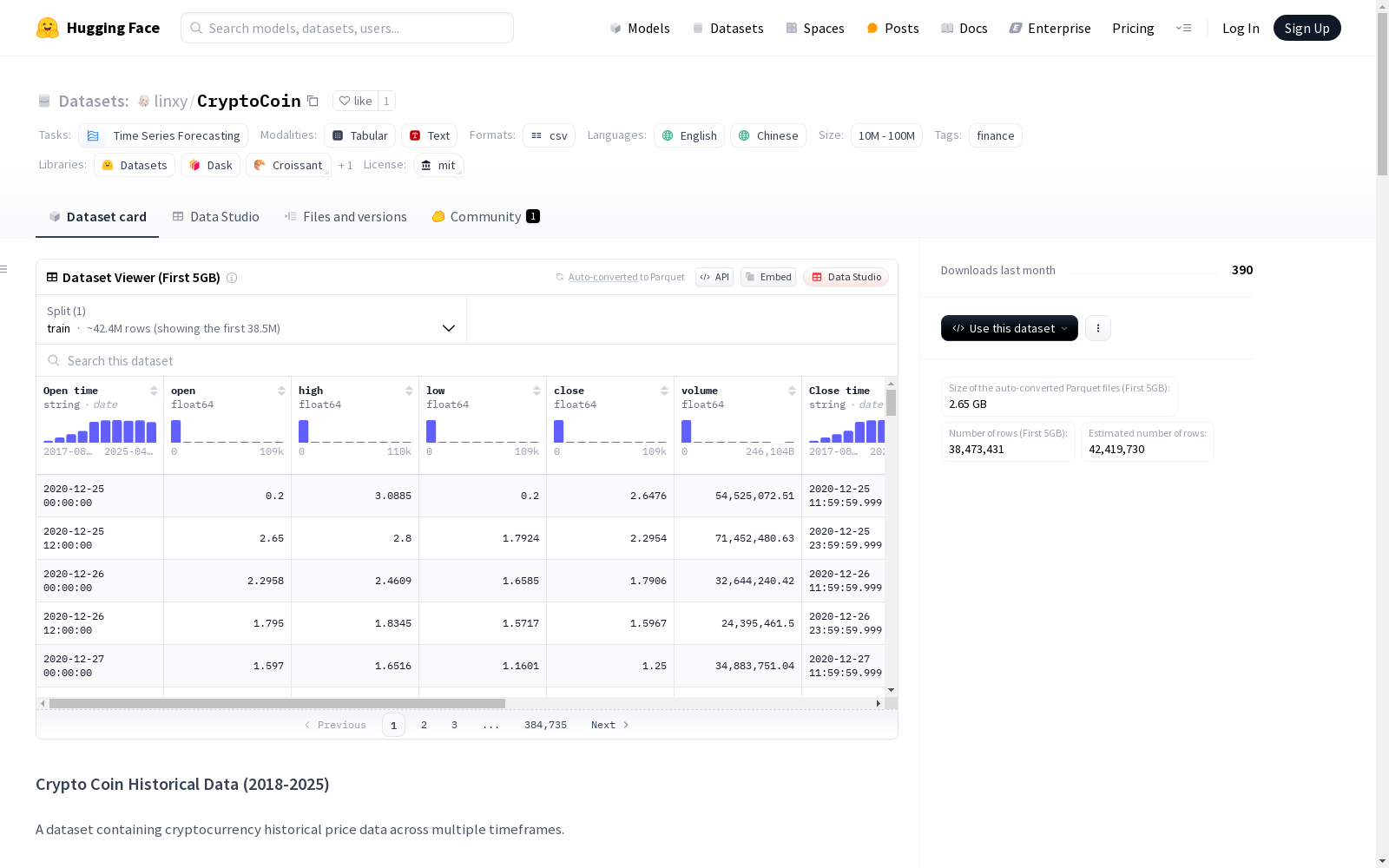Viewport: 1389px width, 868px height.
Task: Click the Search this dataset field
Action: pos(467,360)
